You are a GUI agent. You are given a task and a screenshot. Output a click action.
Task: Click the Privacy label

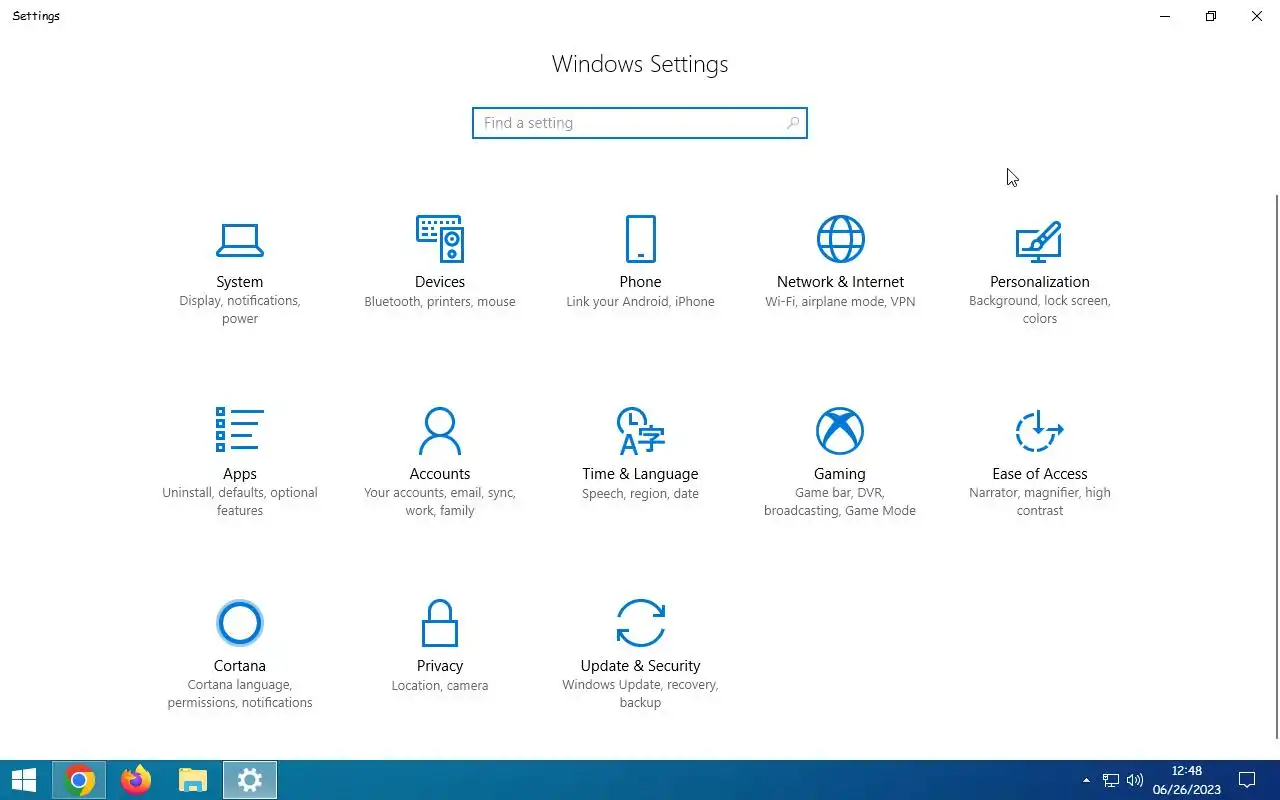(x=440, y=666)
